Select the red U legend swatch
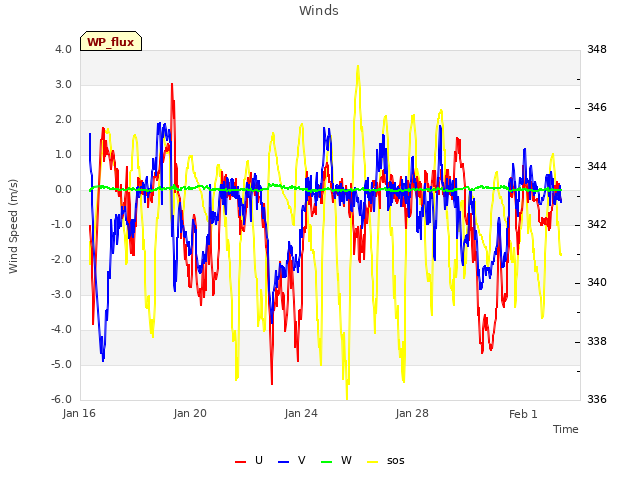This screenshot has height=480, width=640. pos(240,461)
